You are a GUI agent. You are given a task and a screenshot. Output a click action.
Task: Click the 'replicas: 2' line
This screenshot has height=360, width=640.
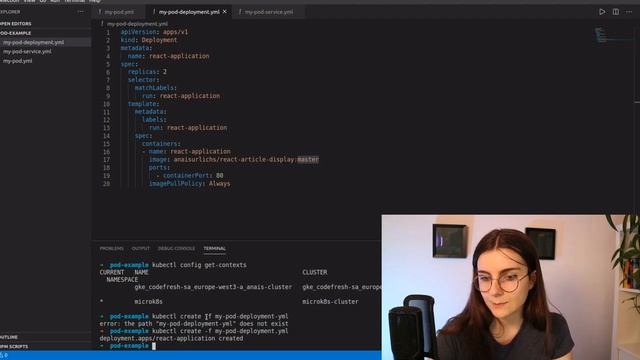pos(147,72)
